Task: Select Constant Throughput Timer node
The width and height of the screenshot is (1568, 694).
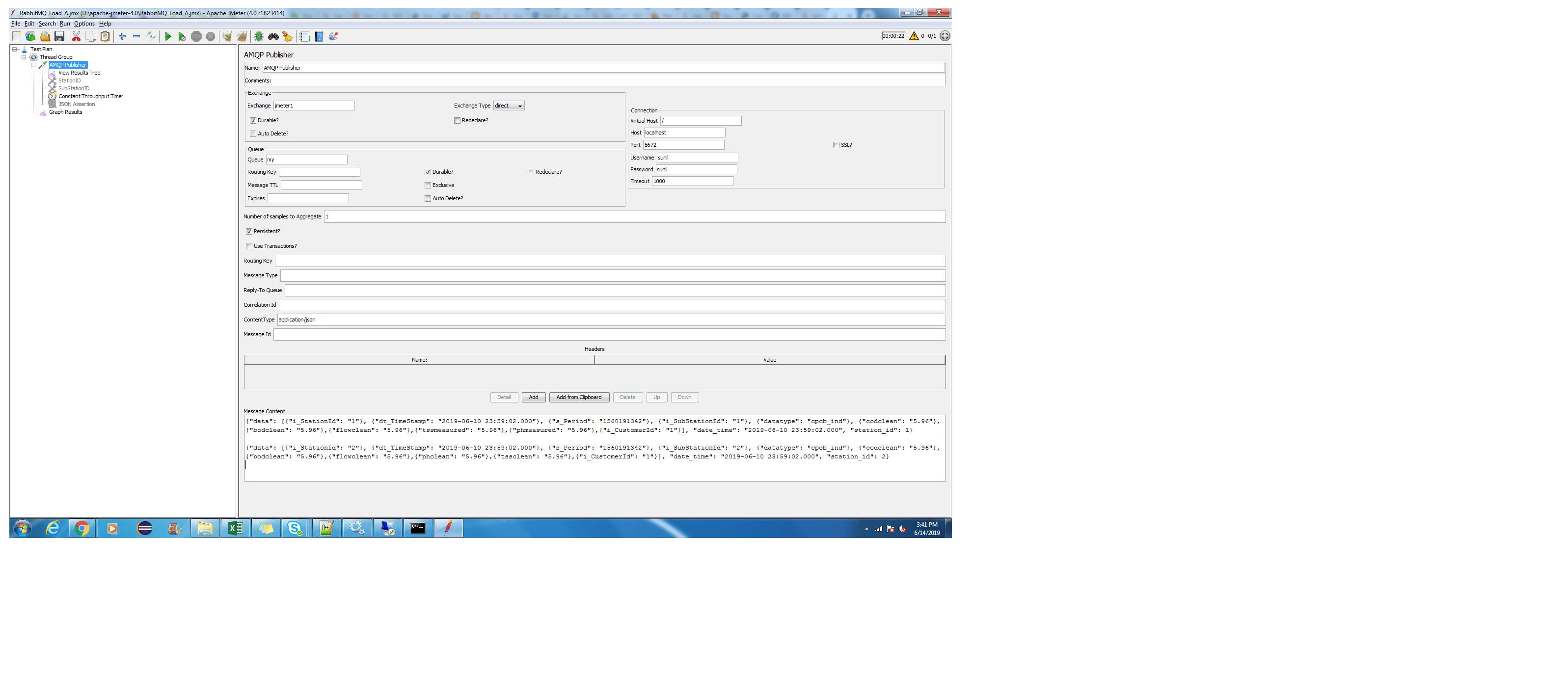Action: [x=91, y=96]
